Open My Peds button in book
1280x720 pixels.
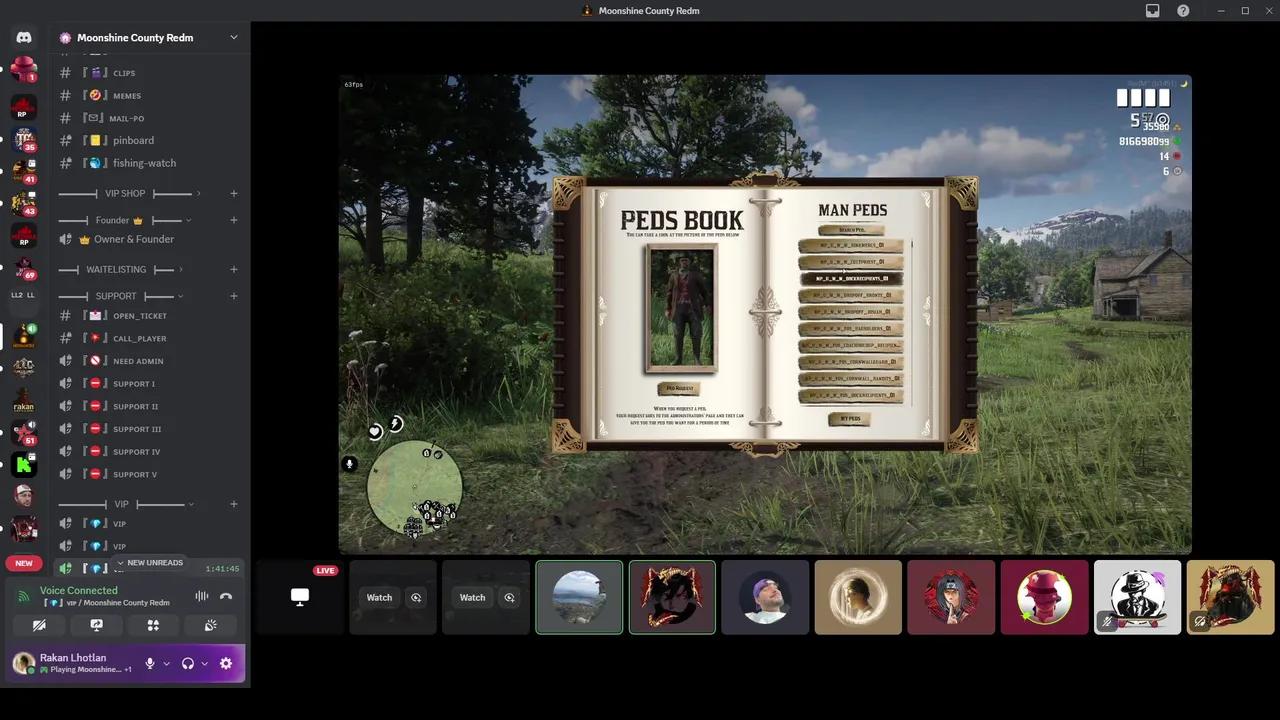850,419
